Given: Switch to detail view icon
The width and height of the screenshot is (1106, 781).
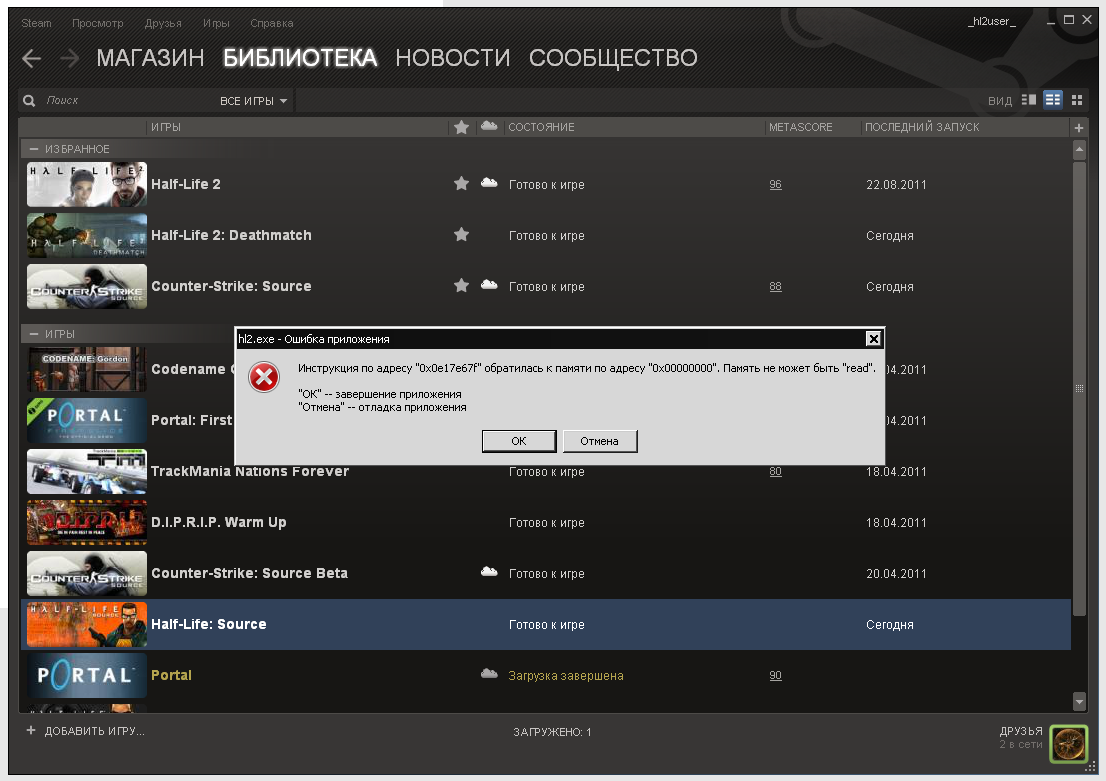Looking at the screenshot, I should tap(1029, 100).
